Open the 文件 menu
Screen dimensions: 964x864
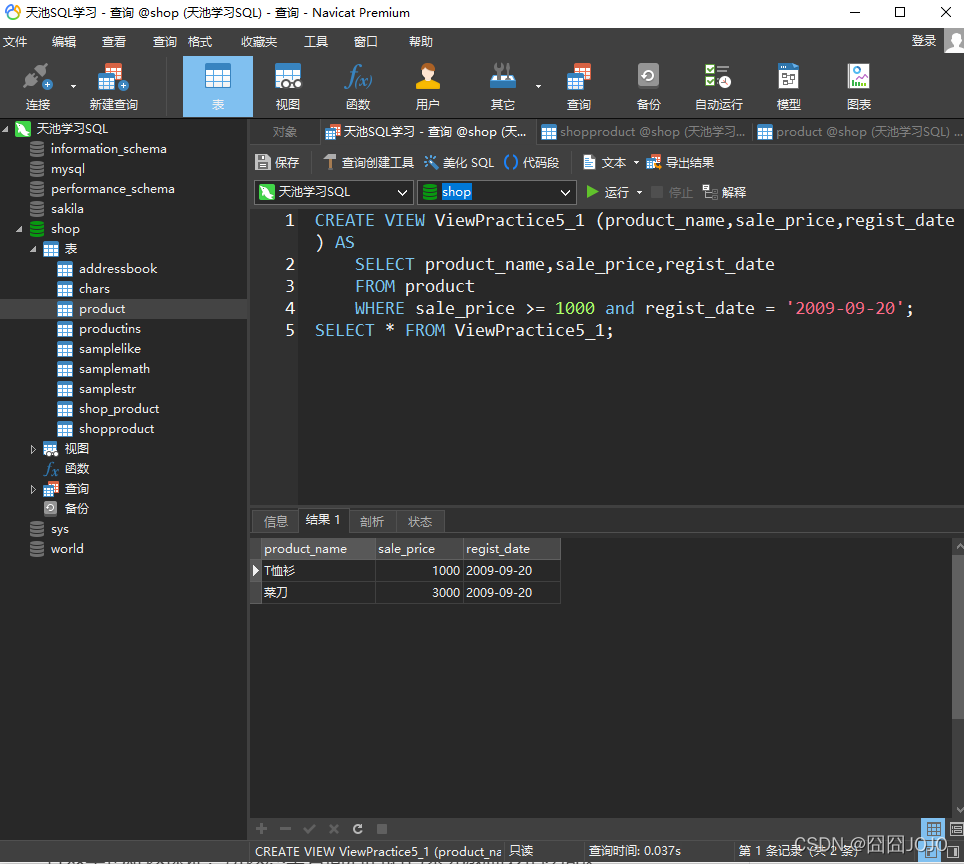[15, 42]
